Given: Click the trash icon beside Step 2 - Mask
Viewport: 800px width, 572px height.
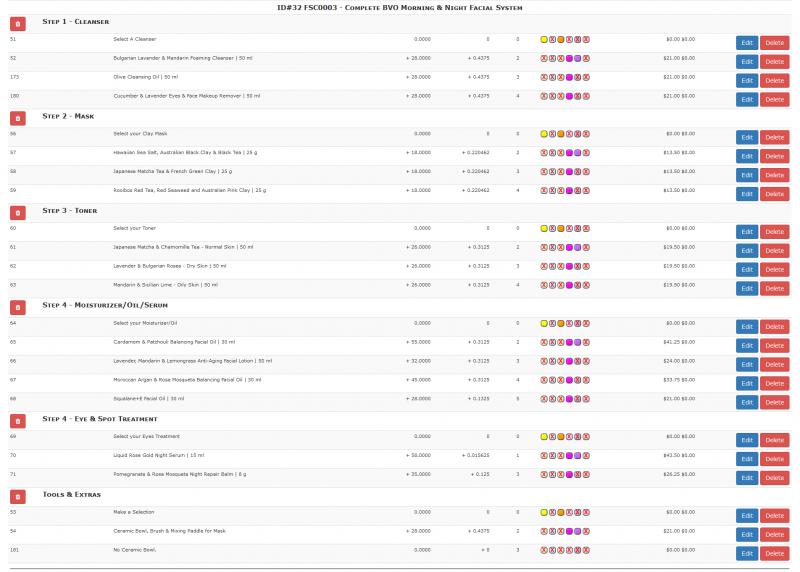Looking at the screenshot, I should [18, 118].
